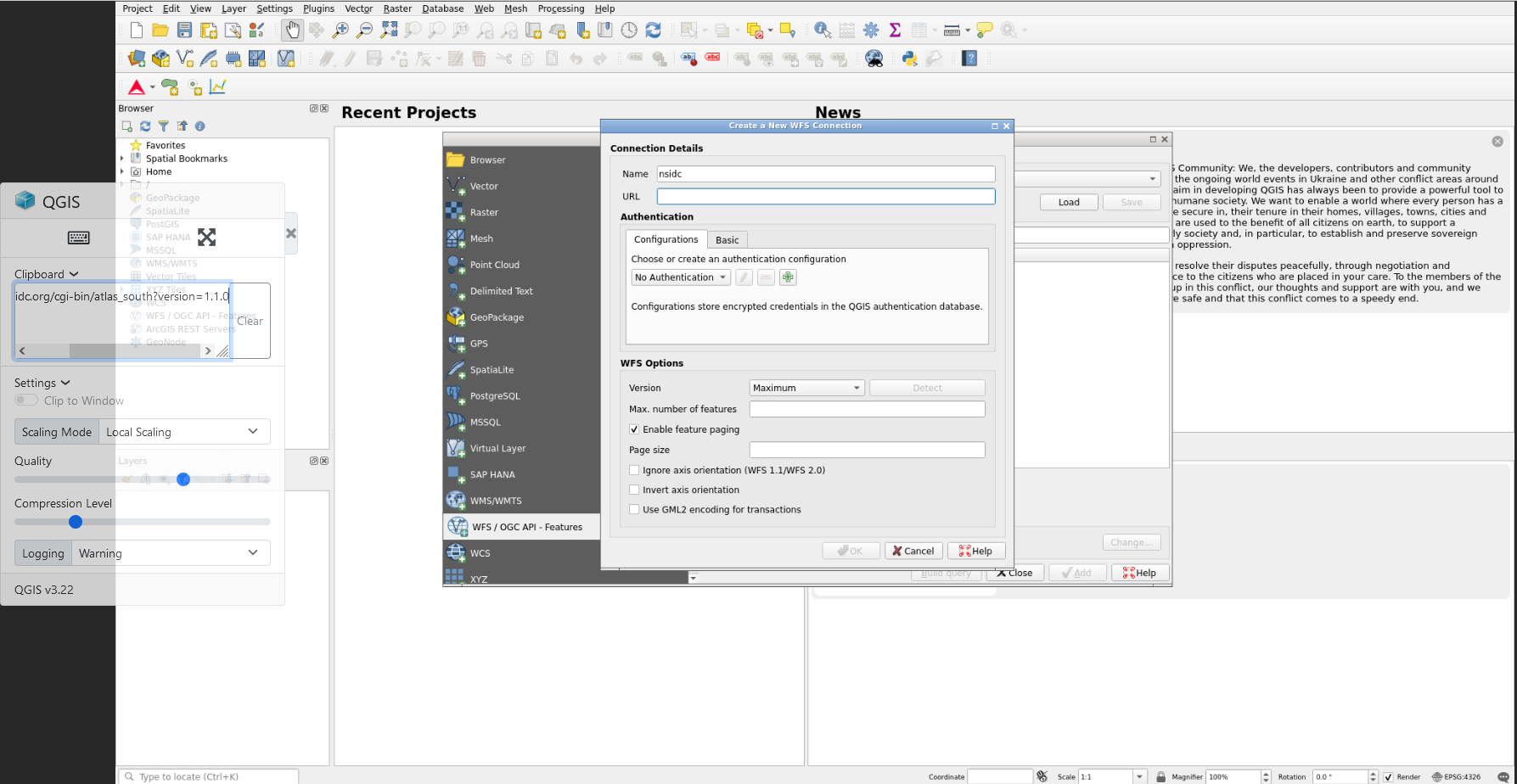Click the Open Project folder icon
This screenshot has width=1517, height=784.
click(x=160, y=31)
